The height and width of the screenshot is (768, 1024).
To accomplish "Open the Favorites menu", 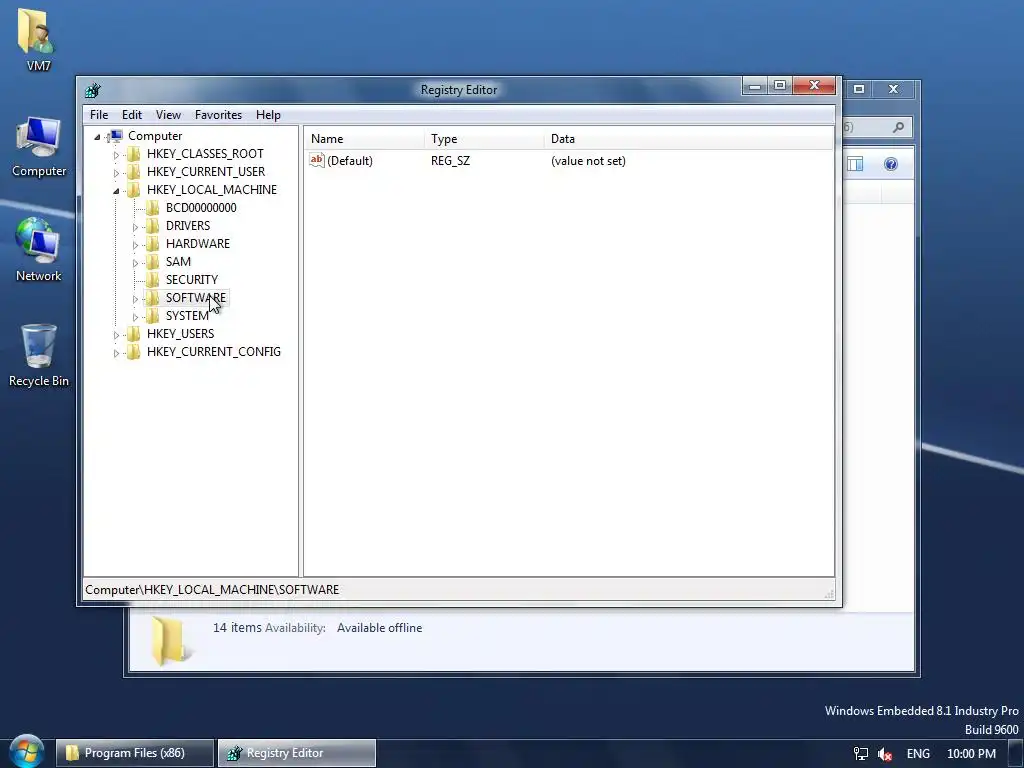I will [x=218, y=115].
